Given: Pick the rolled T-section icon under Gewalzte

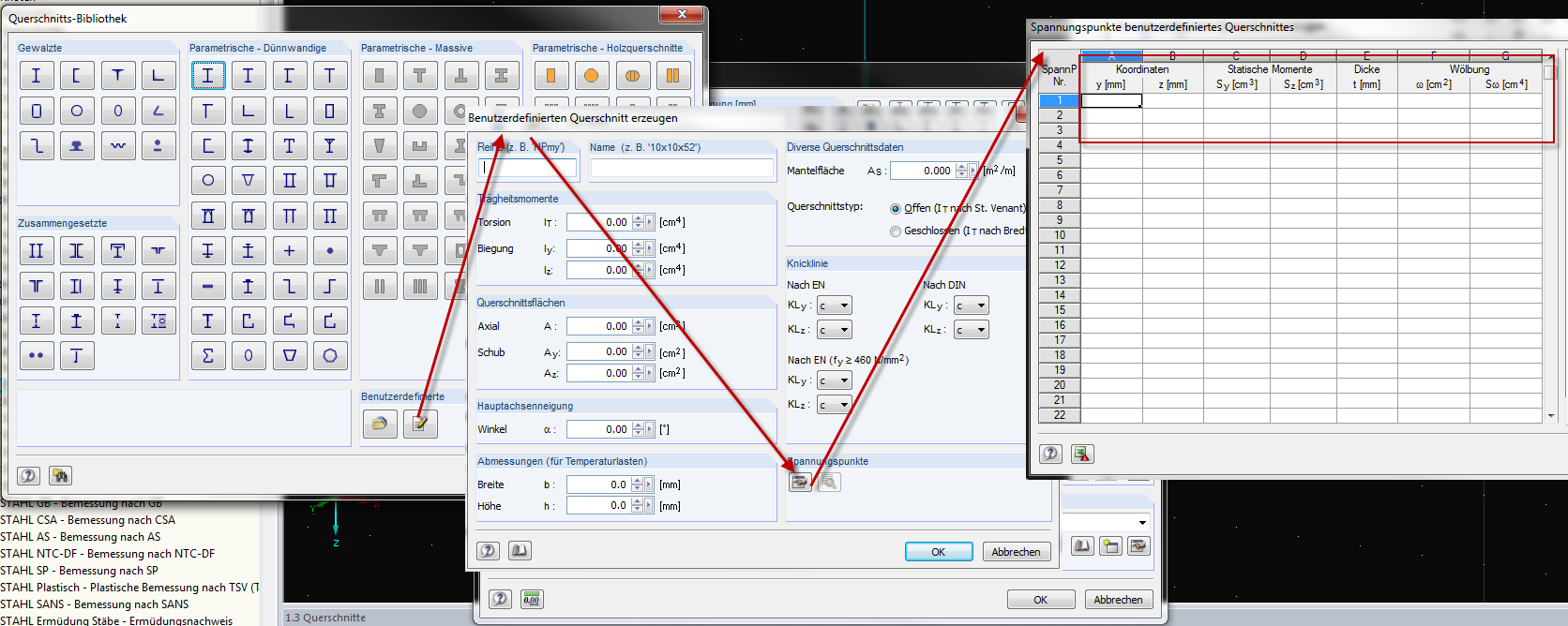Looking at the screenshot, I should pyautogui.click(x=117, y=76).
